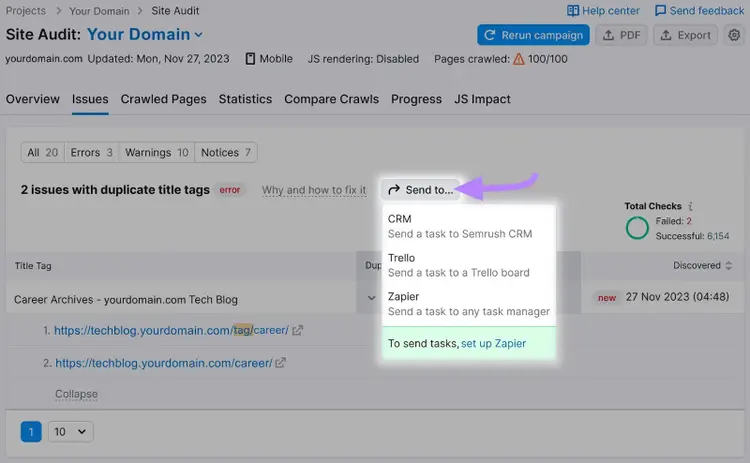This screenshot has width=750, height=463.
Task: Switch to the Overview tab
Action: tap(33, 99)
